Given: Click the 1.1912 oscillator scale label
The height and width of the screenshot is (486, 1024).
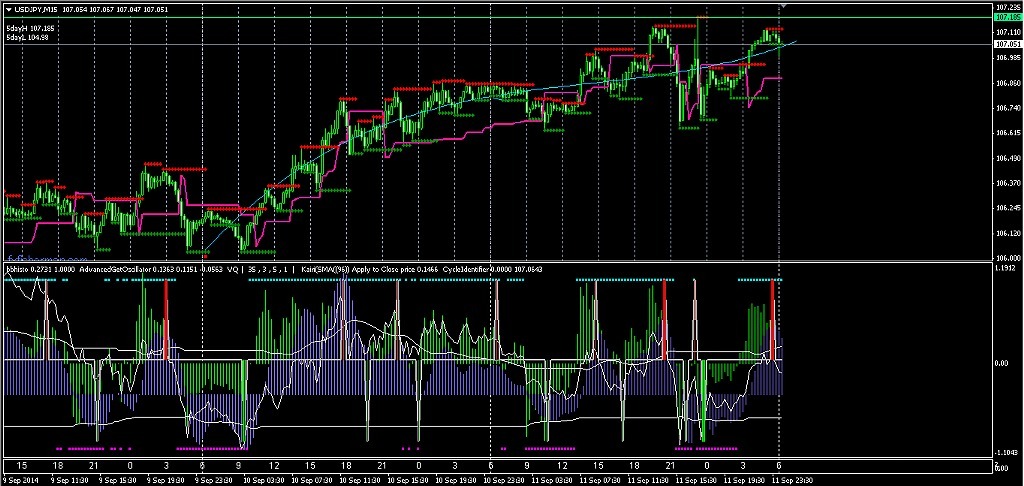Looking at the screenshot, I should click(x=1007, y=269).
